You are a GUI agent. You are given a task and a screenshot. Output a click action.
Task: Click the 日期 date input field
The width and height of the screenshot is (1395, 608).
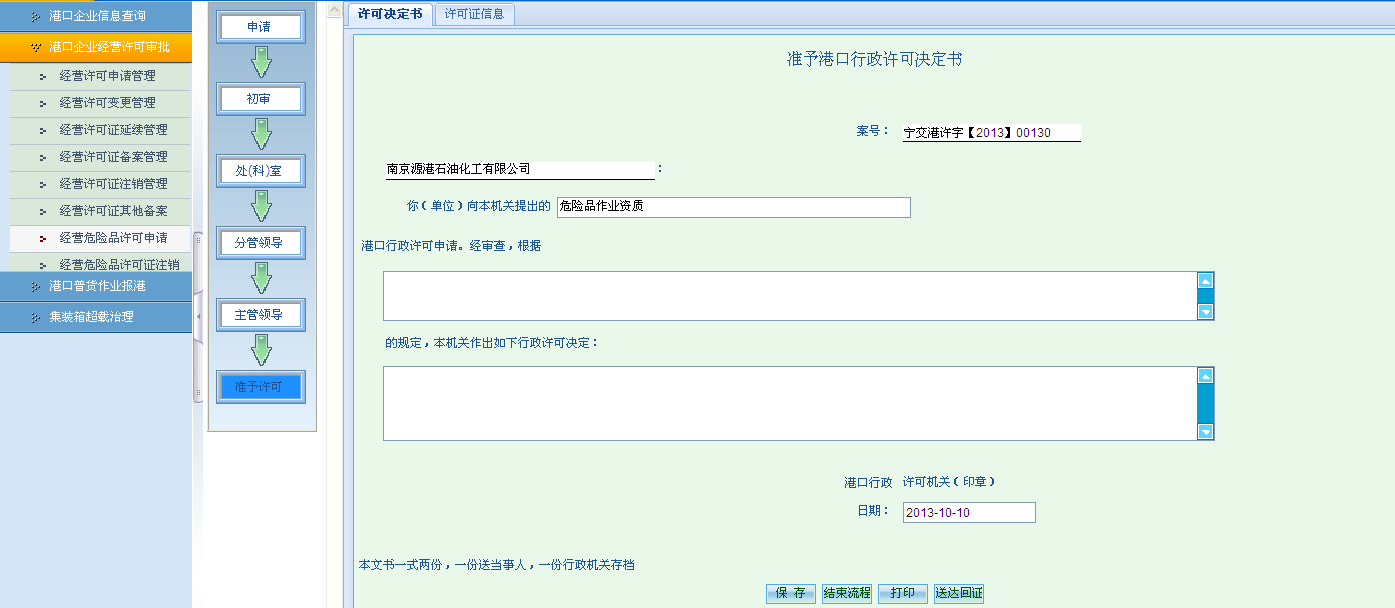pyautogui.click(x=968, y=513)
